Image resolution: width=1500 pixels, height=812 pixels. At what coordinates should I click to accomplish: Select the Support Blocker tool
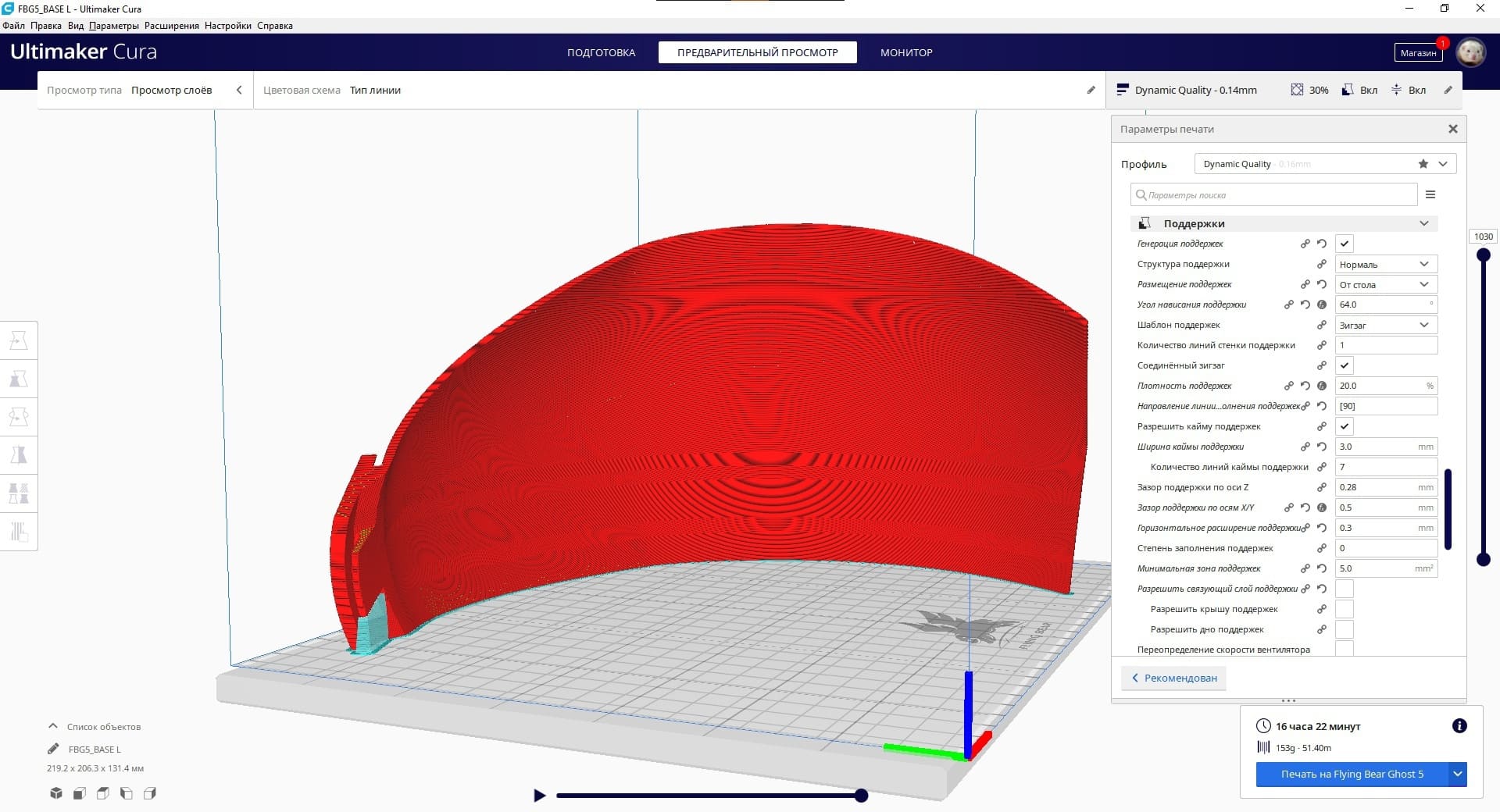point(19,532)
